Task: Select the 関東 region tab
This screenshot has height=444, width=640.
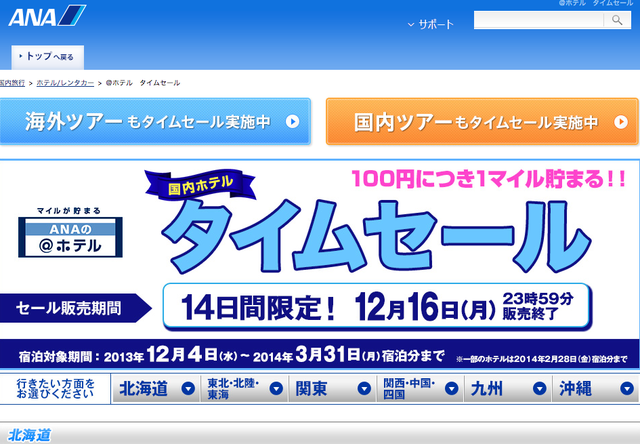Action: [333, 388]
